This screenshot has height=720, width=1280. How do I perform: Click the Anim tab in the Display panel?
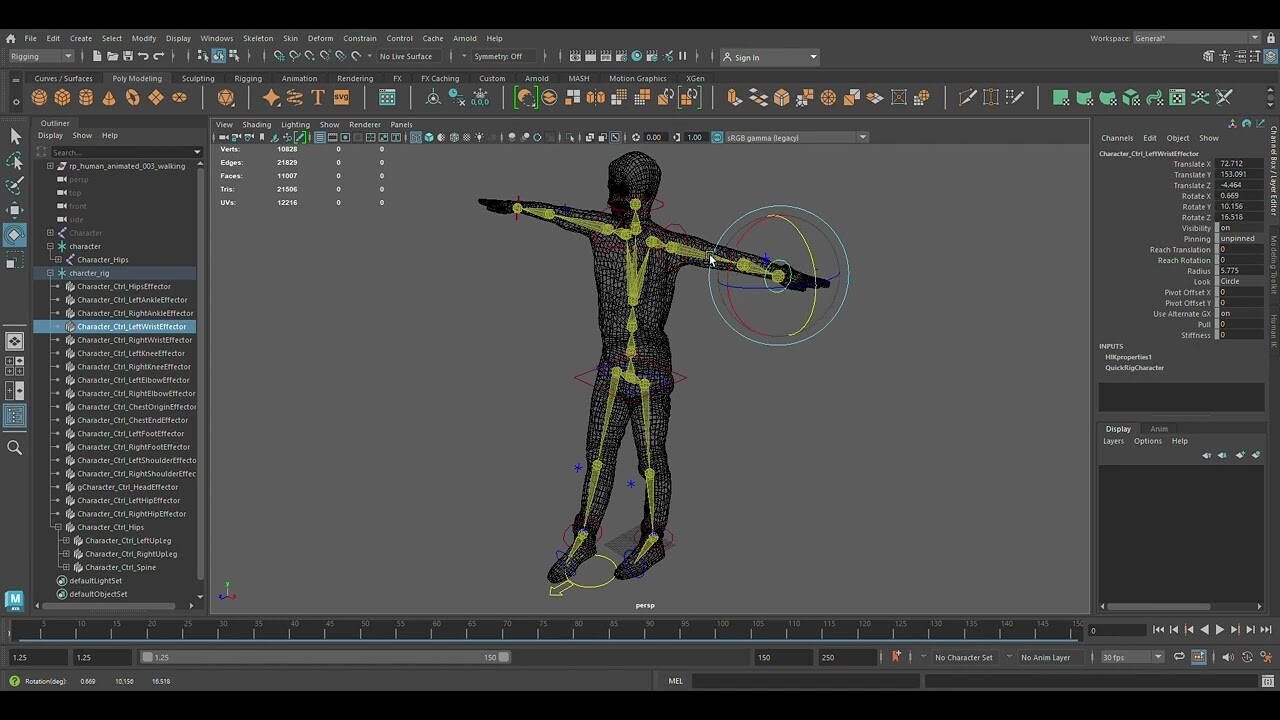pos(1158,428)
